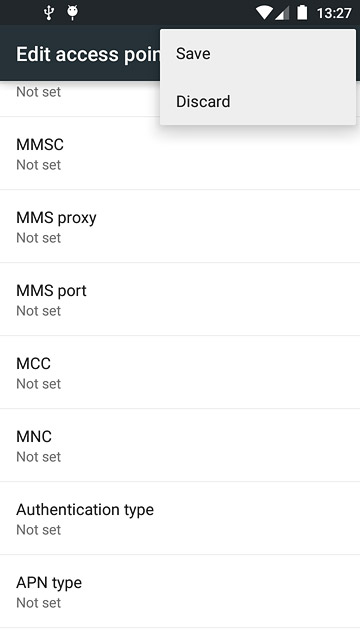
Task: Tap the battery status icon
Action: click(302, 13)
